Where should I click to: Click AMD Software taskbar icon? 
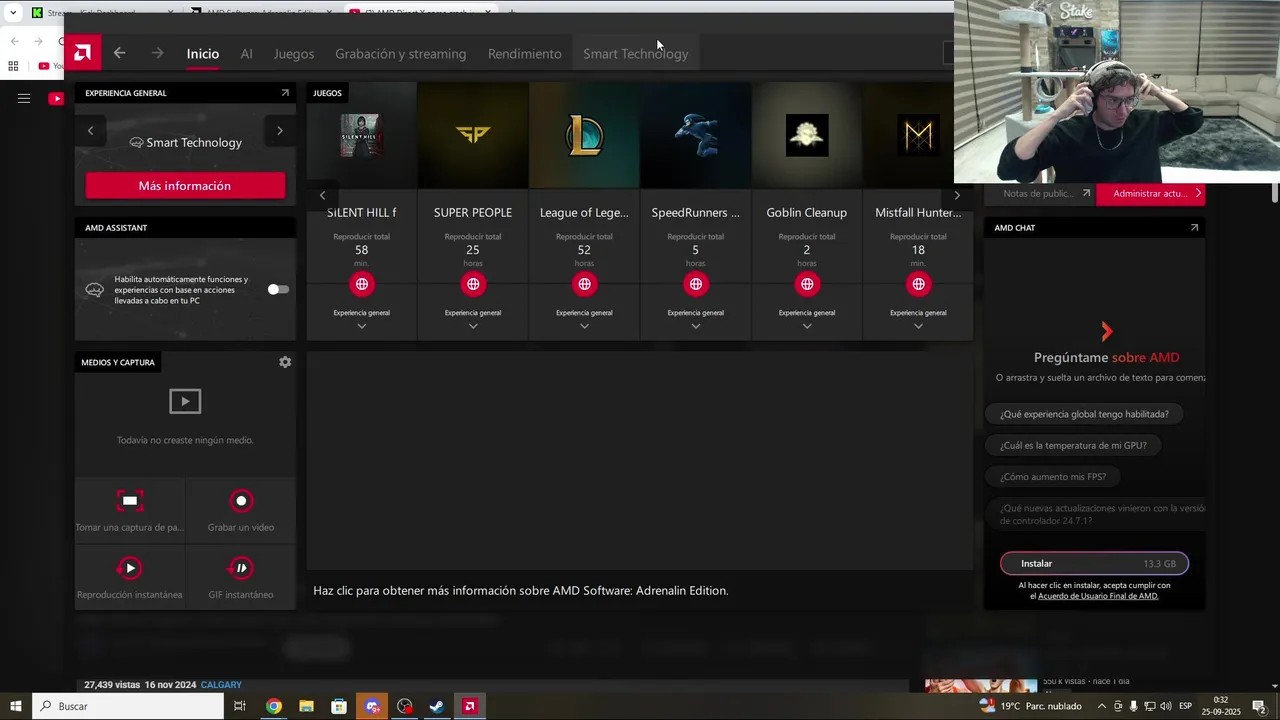click(x=470, y=706)
